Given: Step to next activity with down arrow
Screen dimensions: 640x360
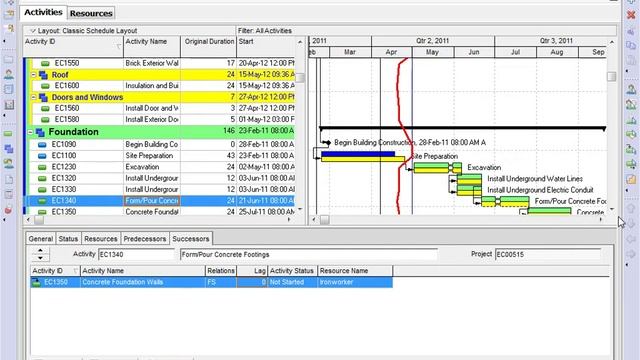Looking at the screenshot, I should [x=40, y=258].
